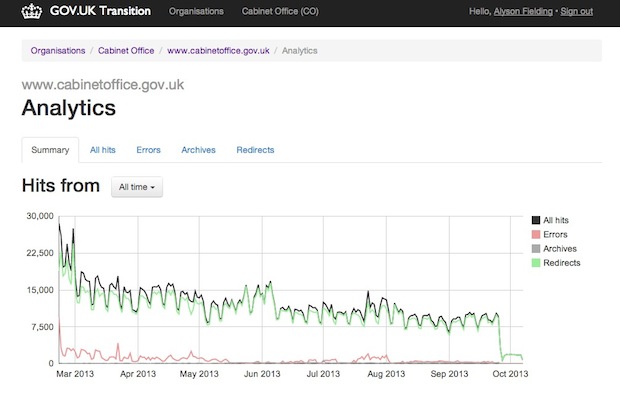Viewport: 620px width, 393px height.
Task: Switch to the Errors tab
Action: tap(148, 150)
